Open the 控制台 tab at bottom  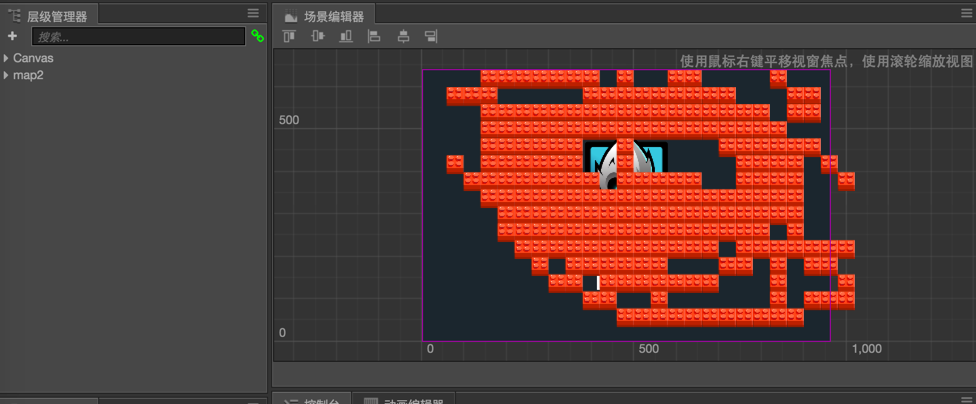click(x=311, y=399)
